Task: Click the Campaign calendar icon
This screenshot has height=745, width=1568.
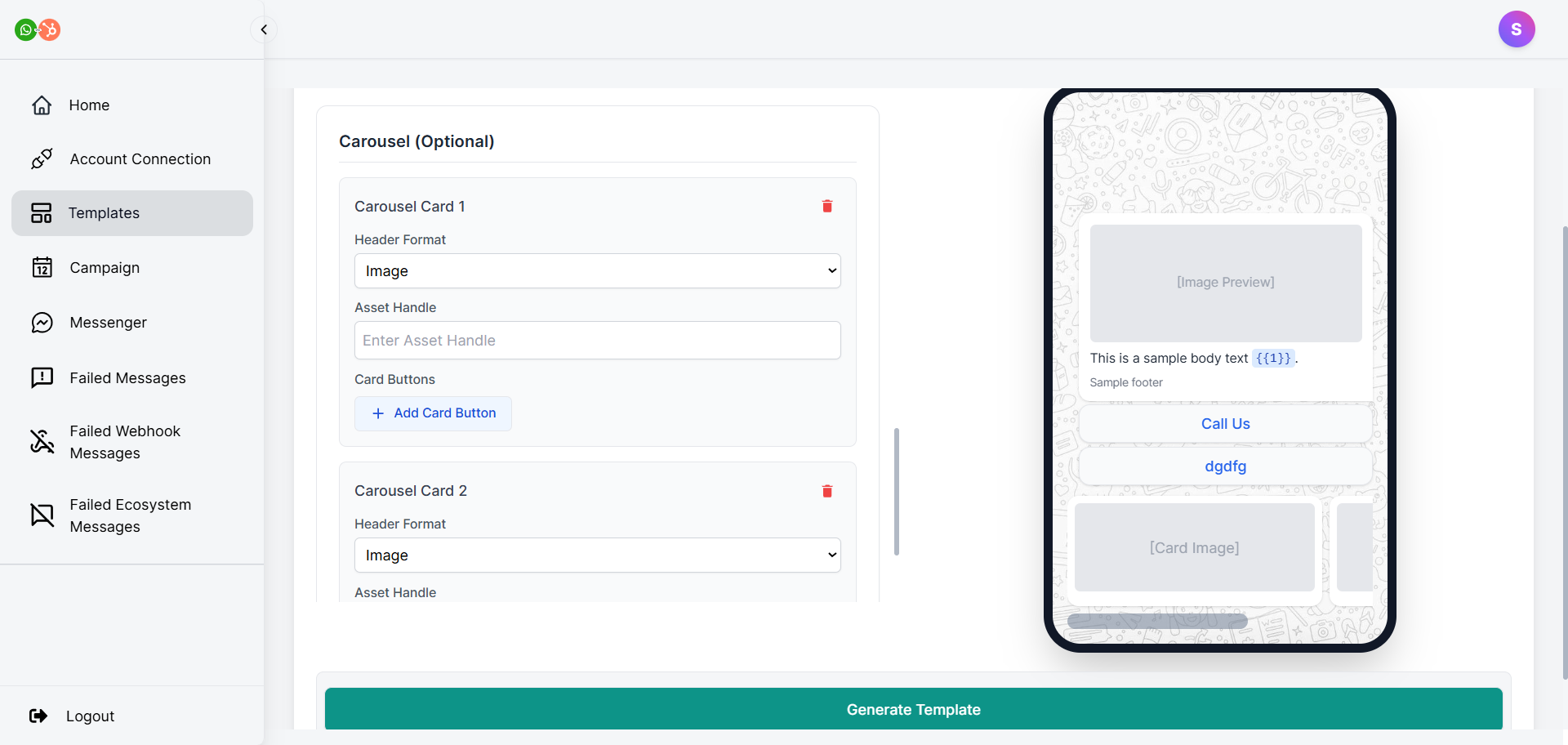Action: [42, 268]
